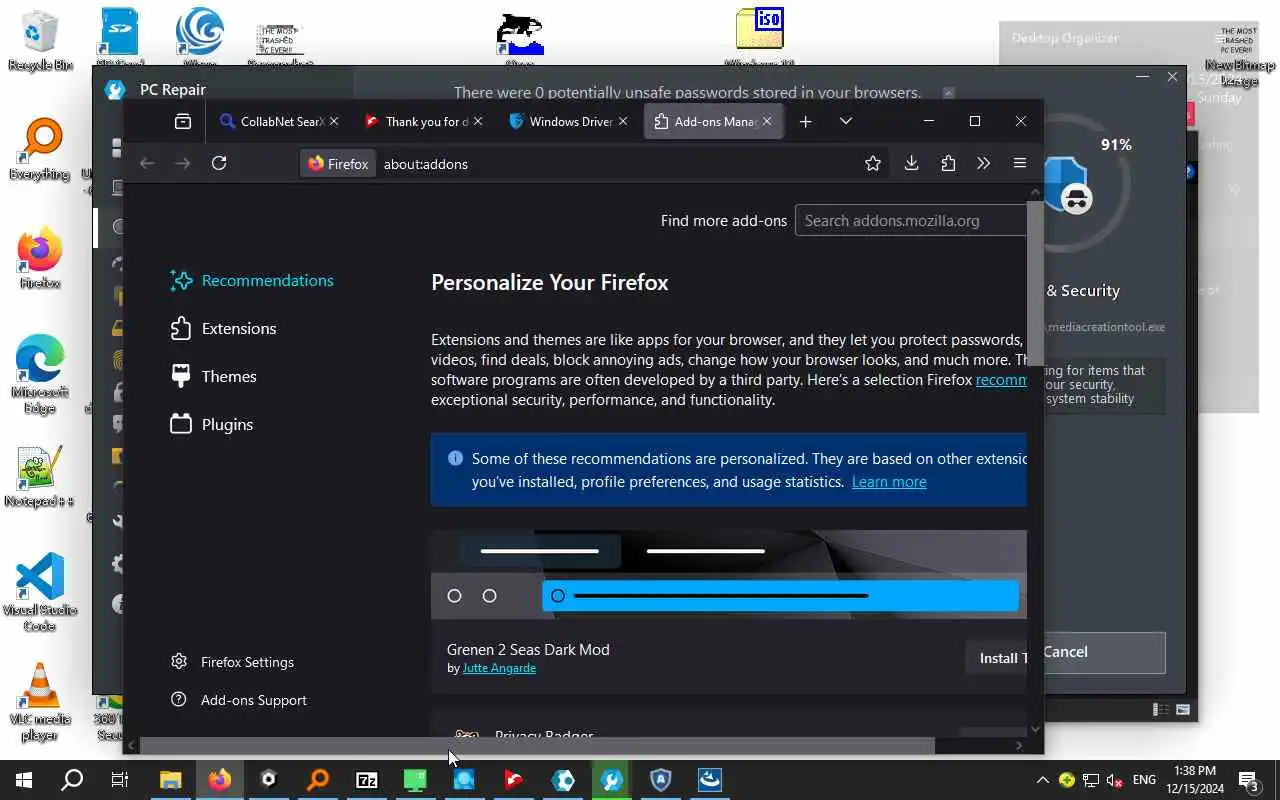Click the Firefox reload button
Image resolution: width=1280 pixels, height=800 pixels.
coord(219,164)
